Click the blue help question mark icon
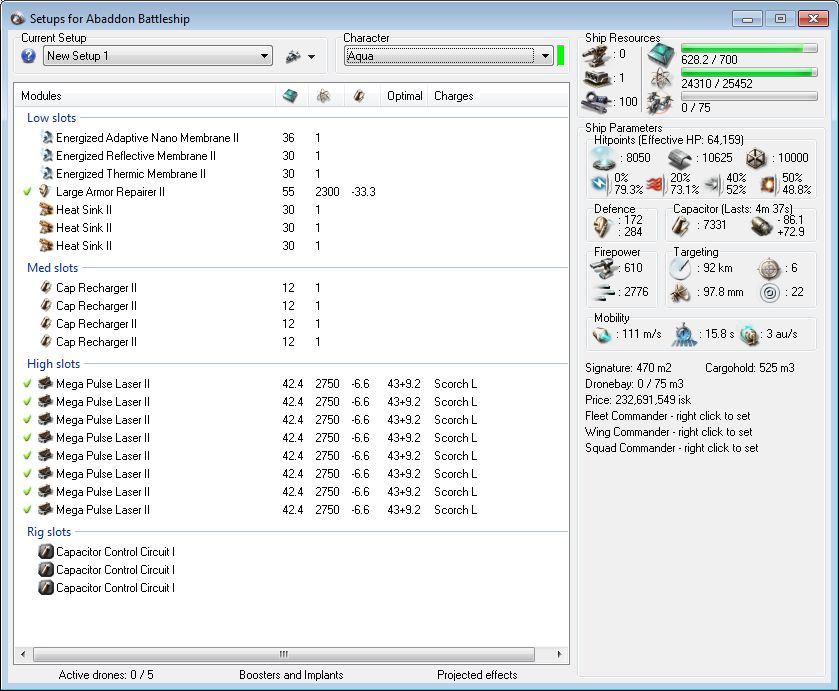This screenshot has width=839, height=691. pyautogui.click(x=28, y=56)
